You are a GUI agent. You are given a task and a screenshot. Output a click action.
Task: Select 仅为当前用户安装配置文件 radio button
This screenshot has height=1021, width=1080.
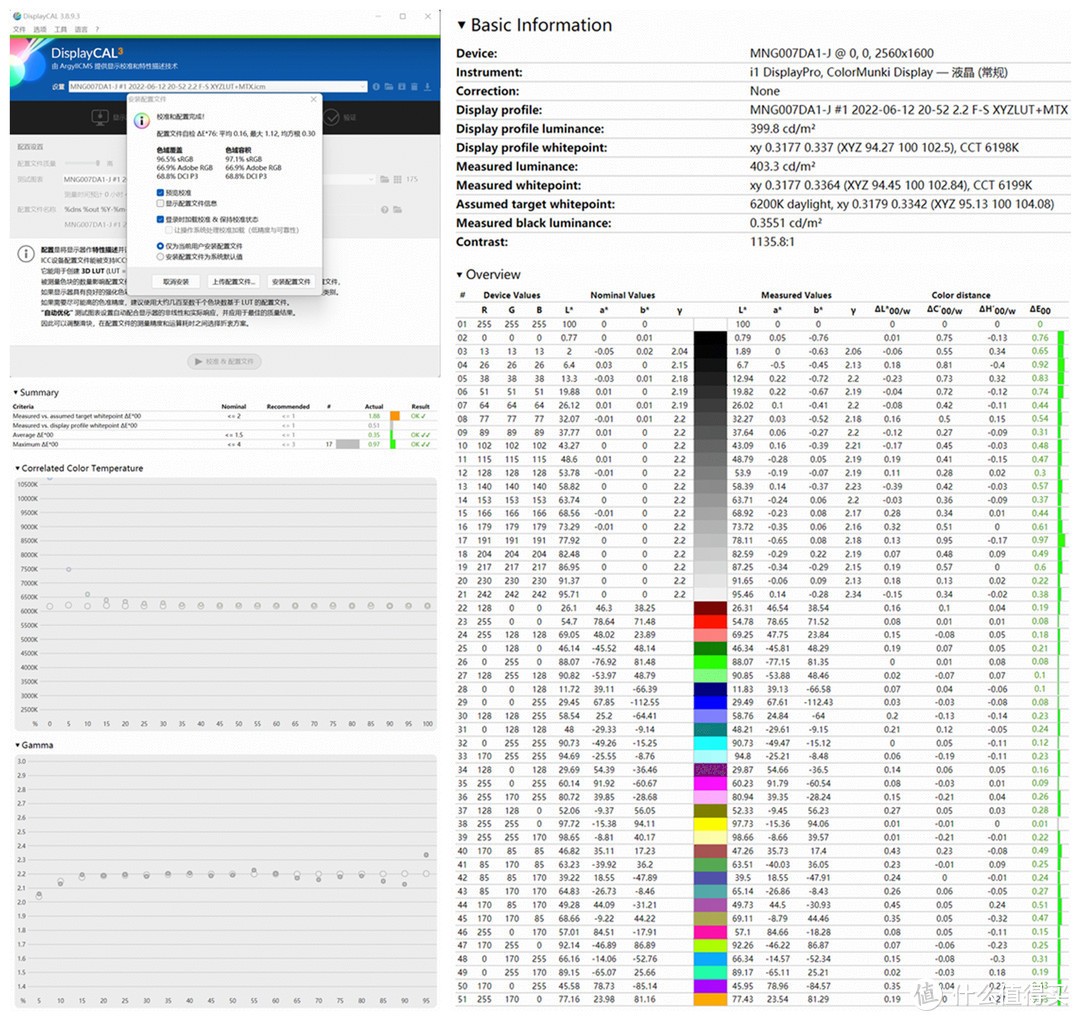pyautogui.click(x=160, y=246)
